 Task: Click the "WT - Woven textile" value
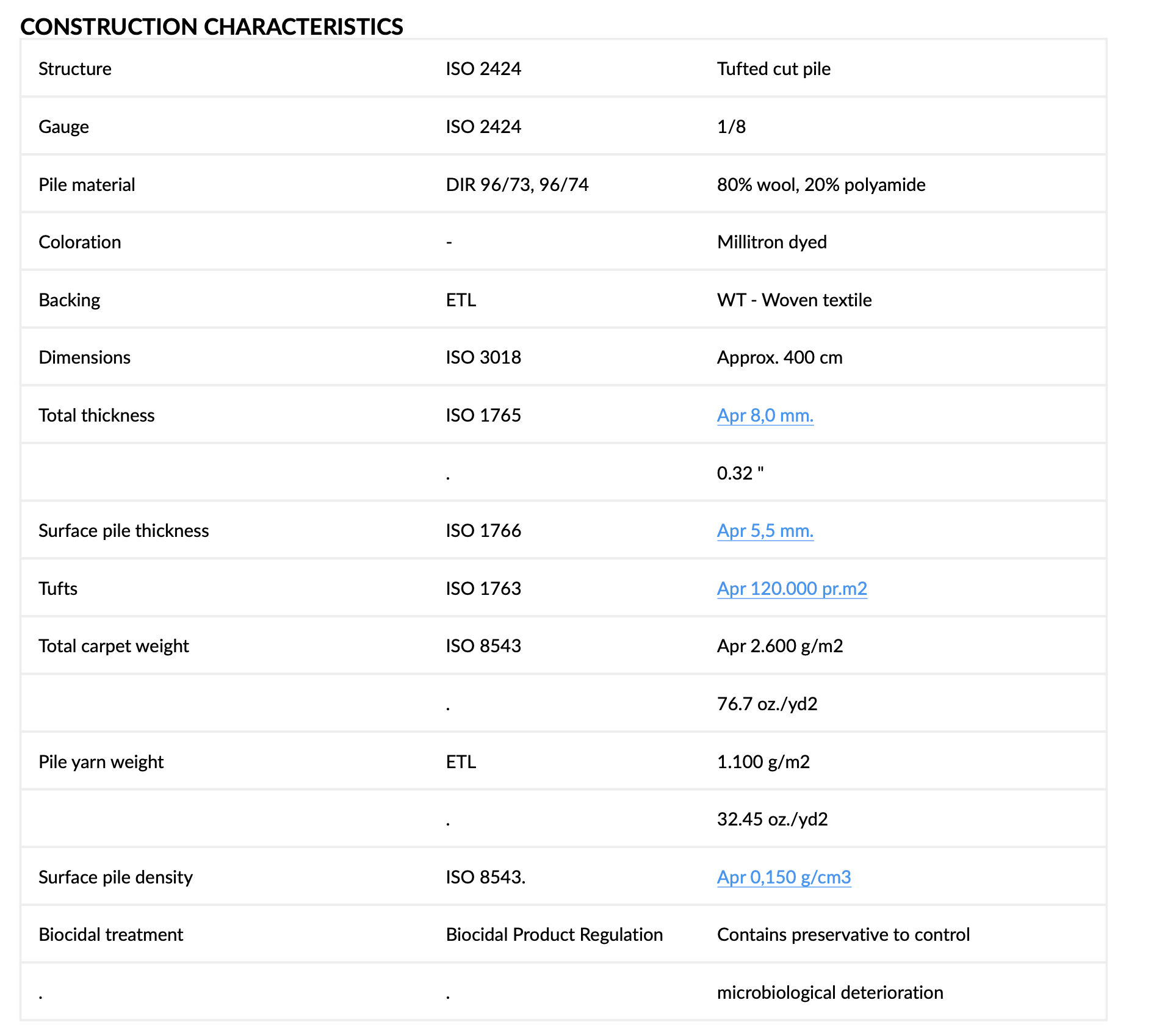[x=794, y=300]
